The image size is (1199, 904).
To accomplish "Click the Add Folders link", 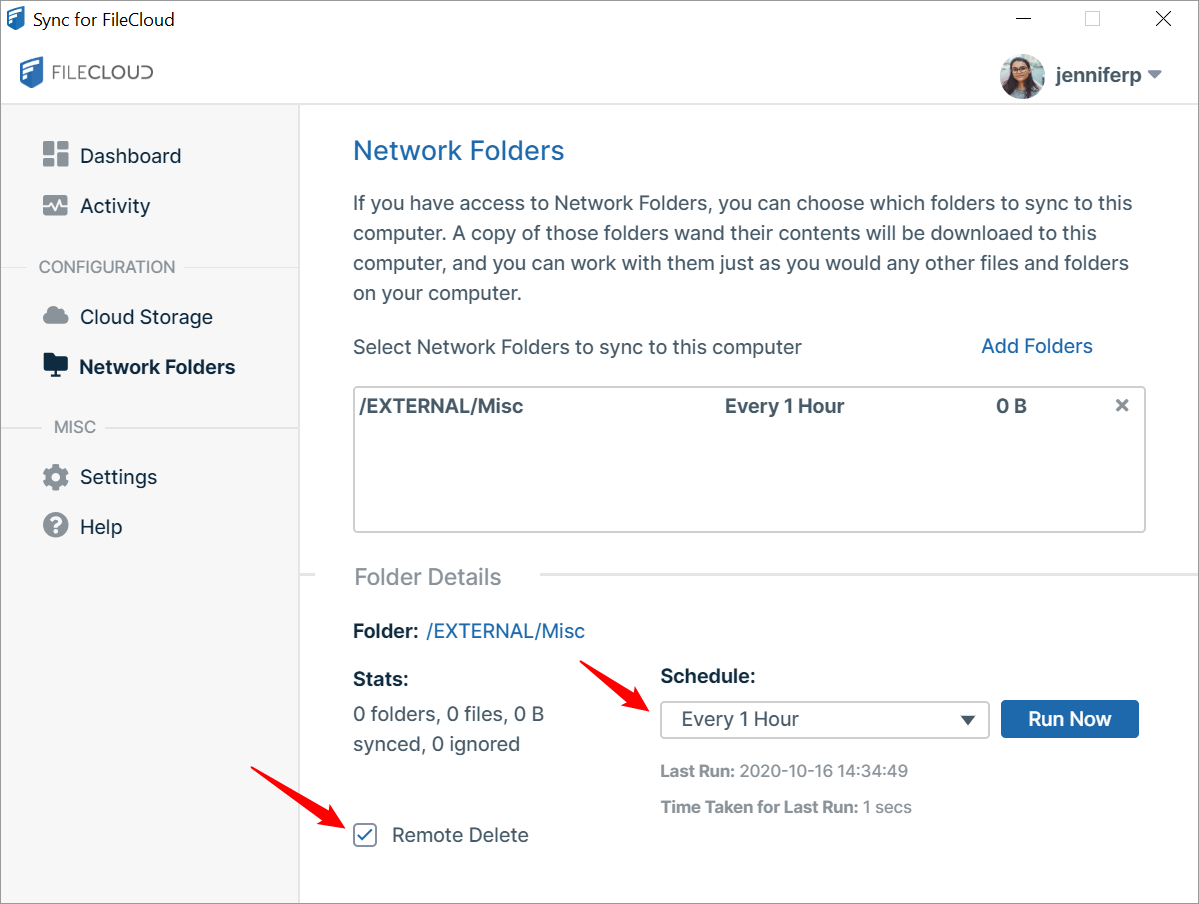I will click(x=1036, y=346).
